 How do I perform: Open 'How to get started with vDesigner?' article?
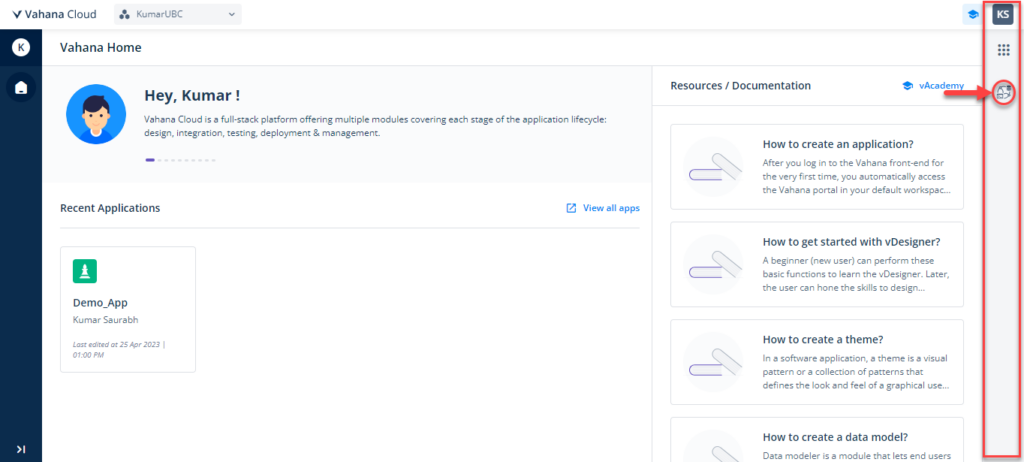[817, 264]
